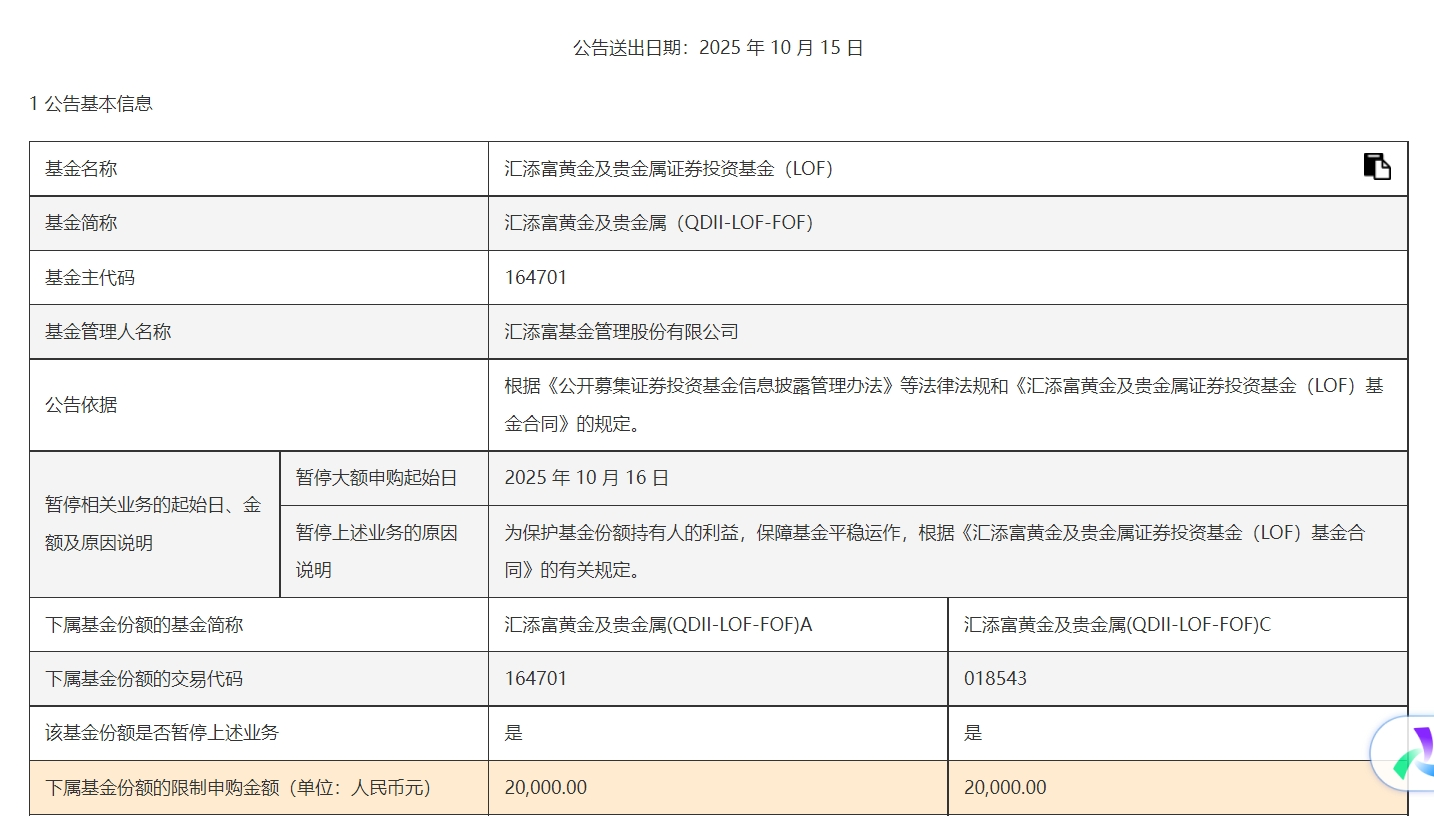Click the copy table icon
The width and height of the screenshot is (1434, 816).
coord(1377,166)
